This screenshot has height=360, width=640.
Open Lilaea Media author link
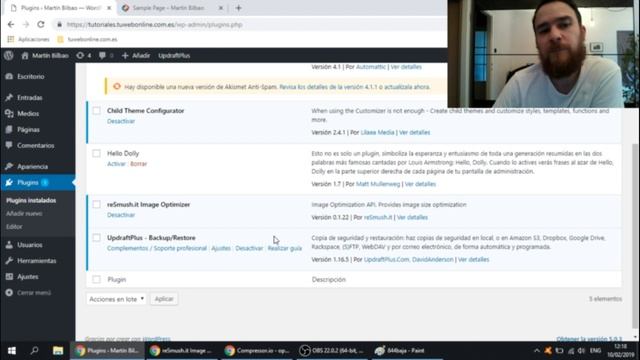pyautogui.click(x=378, y=133)
